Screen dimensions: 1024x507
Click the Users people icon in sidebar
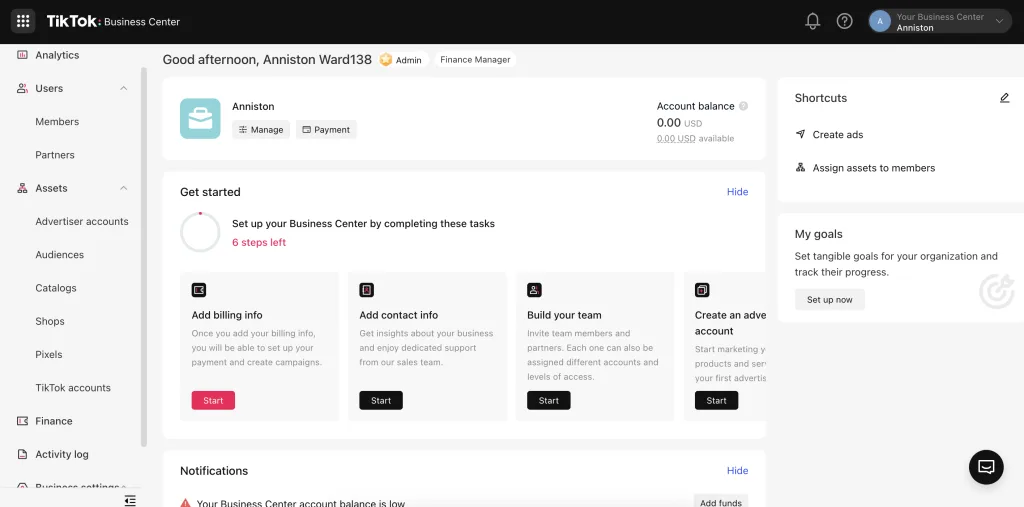point(22,88)
